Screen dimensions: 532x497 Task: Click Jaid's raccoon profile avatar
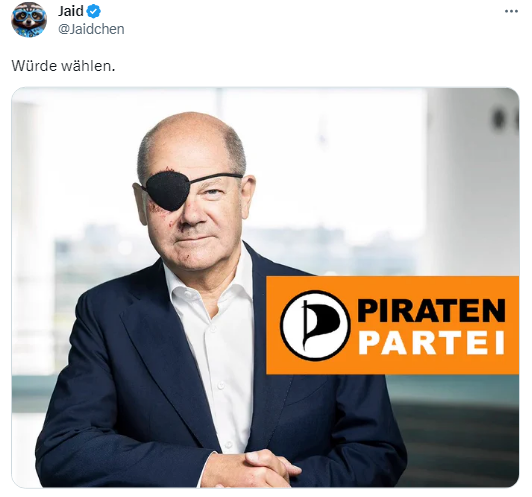tap(29, 20)
